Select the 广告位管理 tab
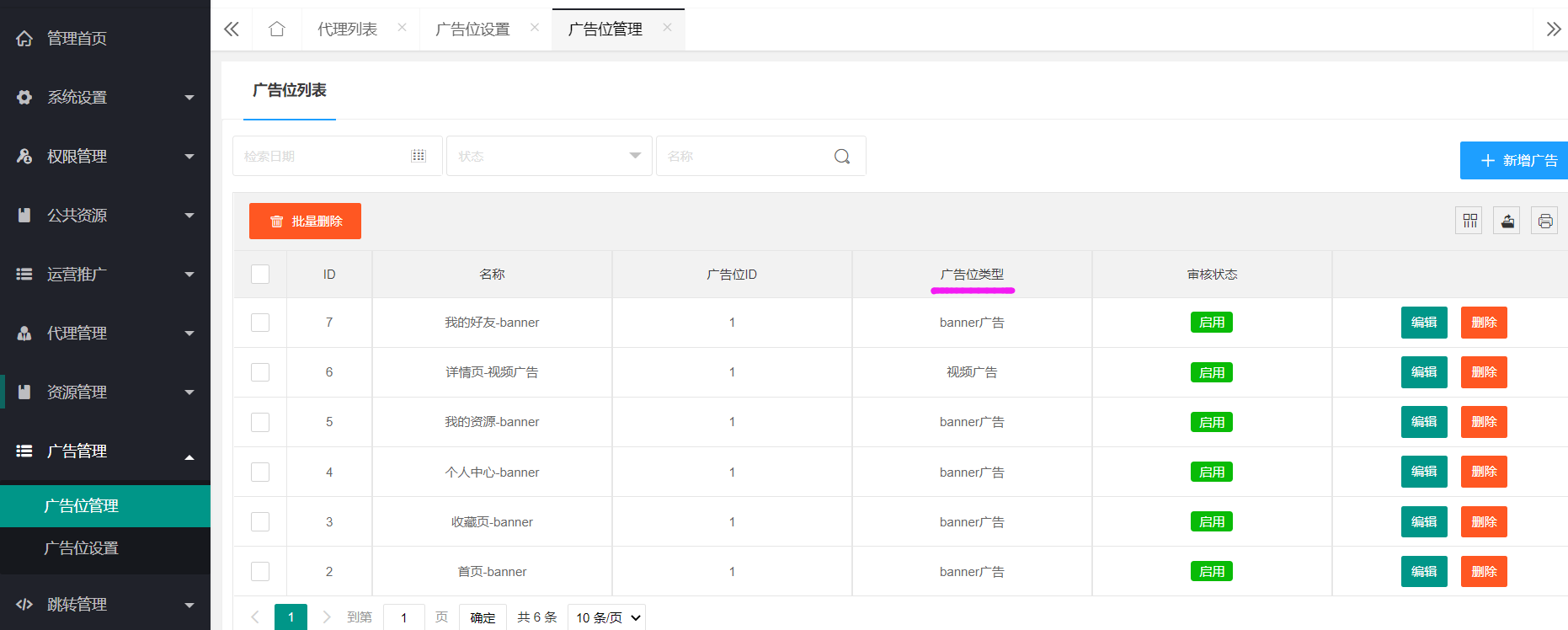Image resolution: width=1568 pixels, height=630 pixels. pyautogui.click(x=605, y=29)
